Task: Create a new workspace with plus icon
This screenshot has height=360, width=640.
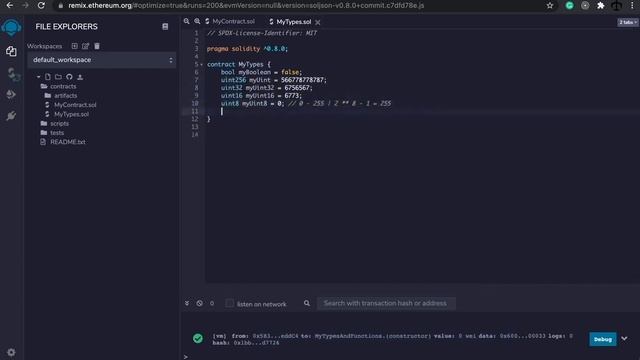Action: click(x=74, y=46)
